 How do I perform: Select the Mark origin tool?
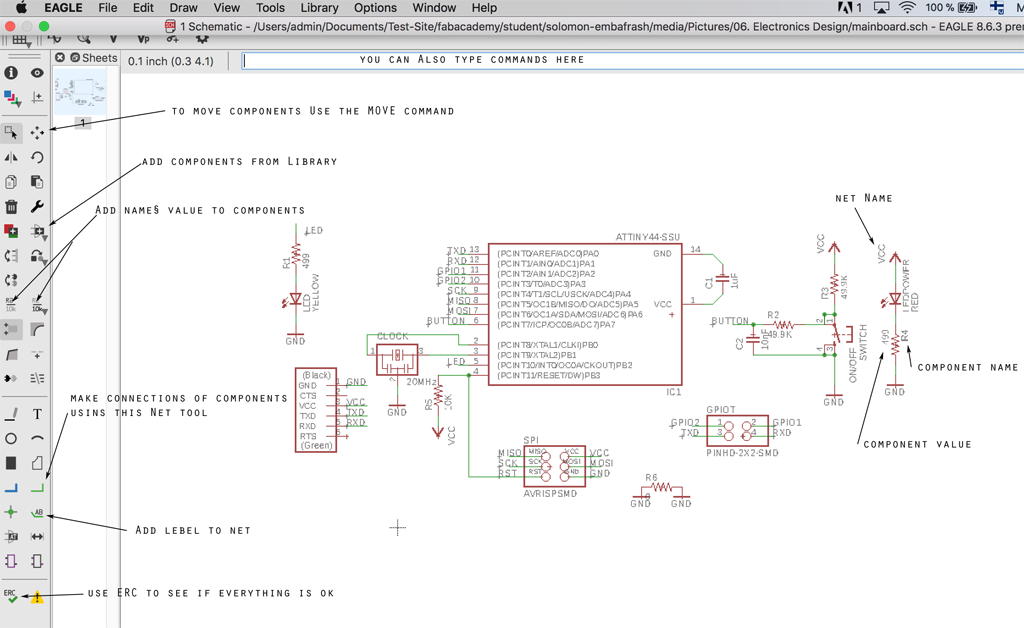[x=37, y=97]
